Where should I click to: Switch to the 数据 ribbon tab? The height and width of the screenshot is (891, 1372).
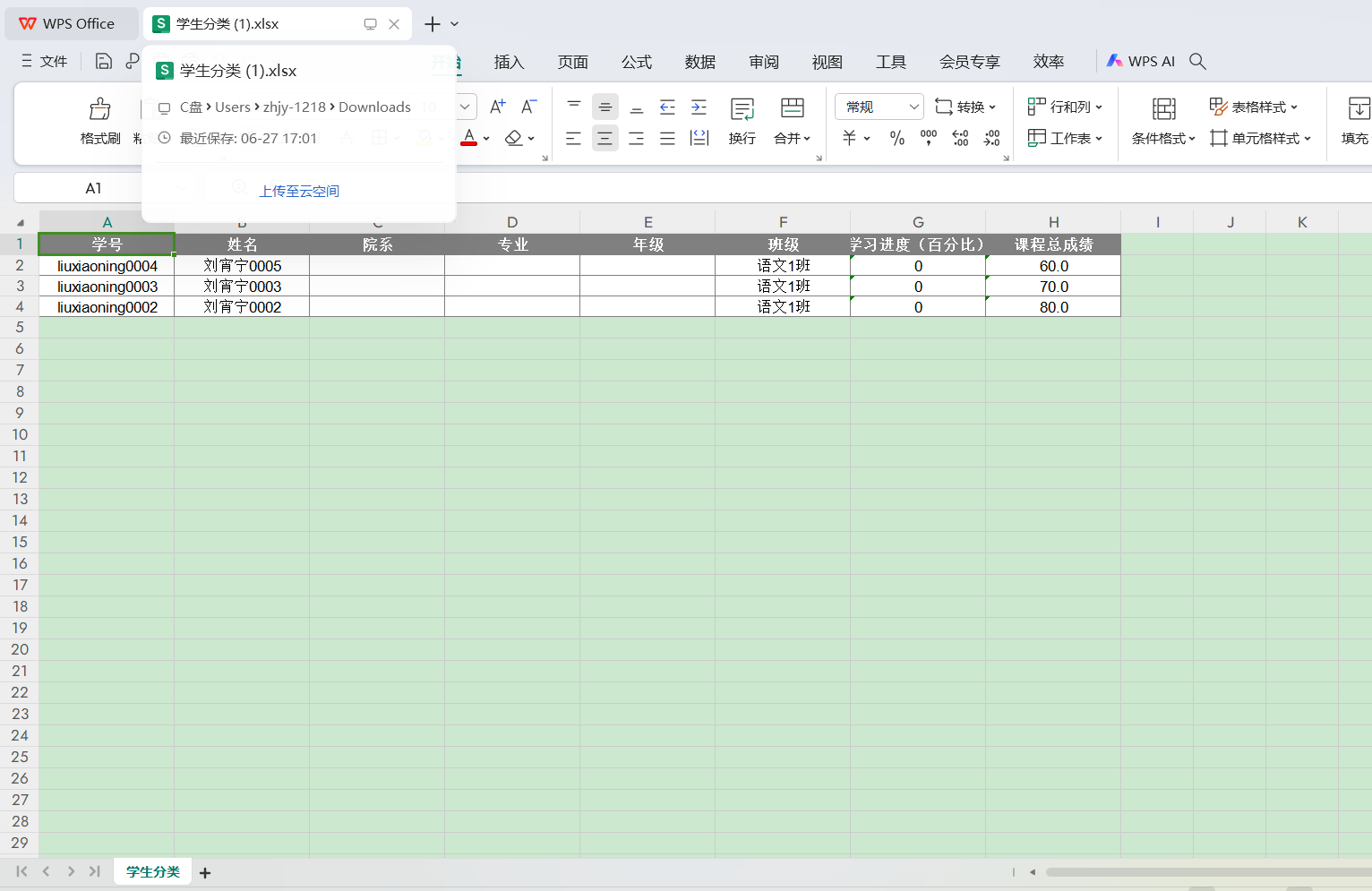(699, 62)
